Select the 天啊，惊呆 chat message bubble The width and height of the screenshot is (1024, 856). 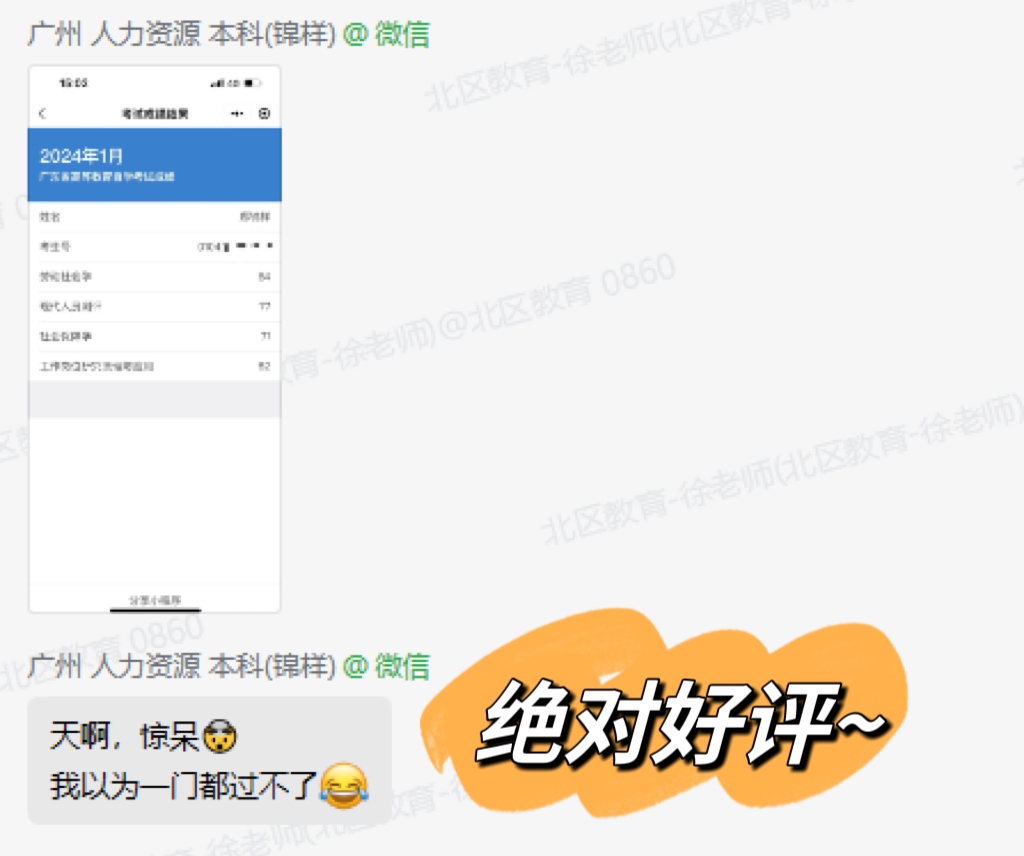pyautogui.click(x=208, y=761)
